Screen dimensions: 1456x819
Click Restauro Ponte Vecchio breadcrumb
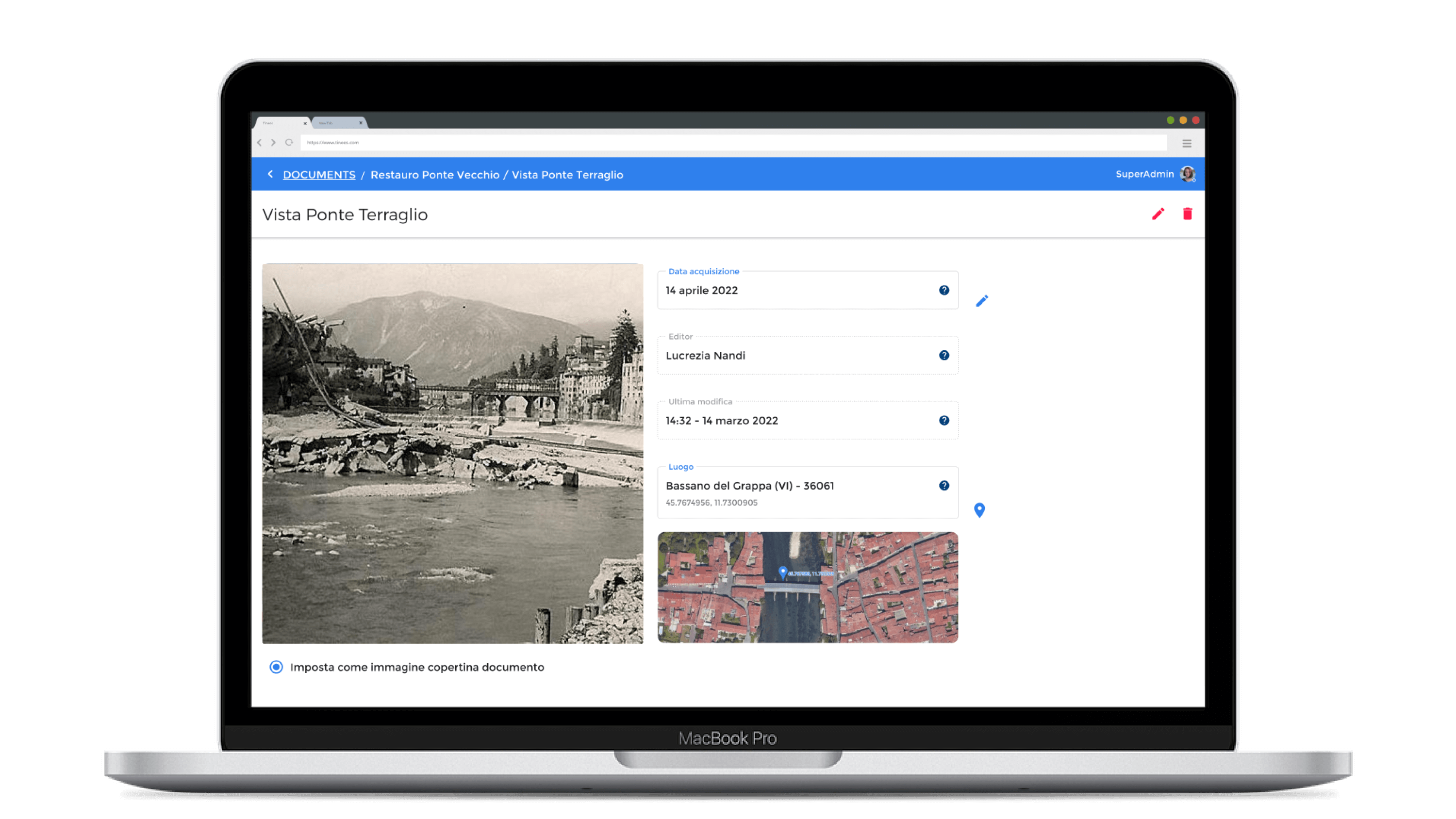435,175
